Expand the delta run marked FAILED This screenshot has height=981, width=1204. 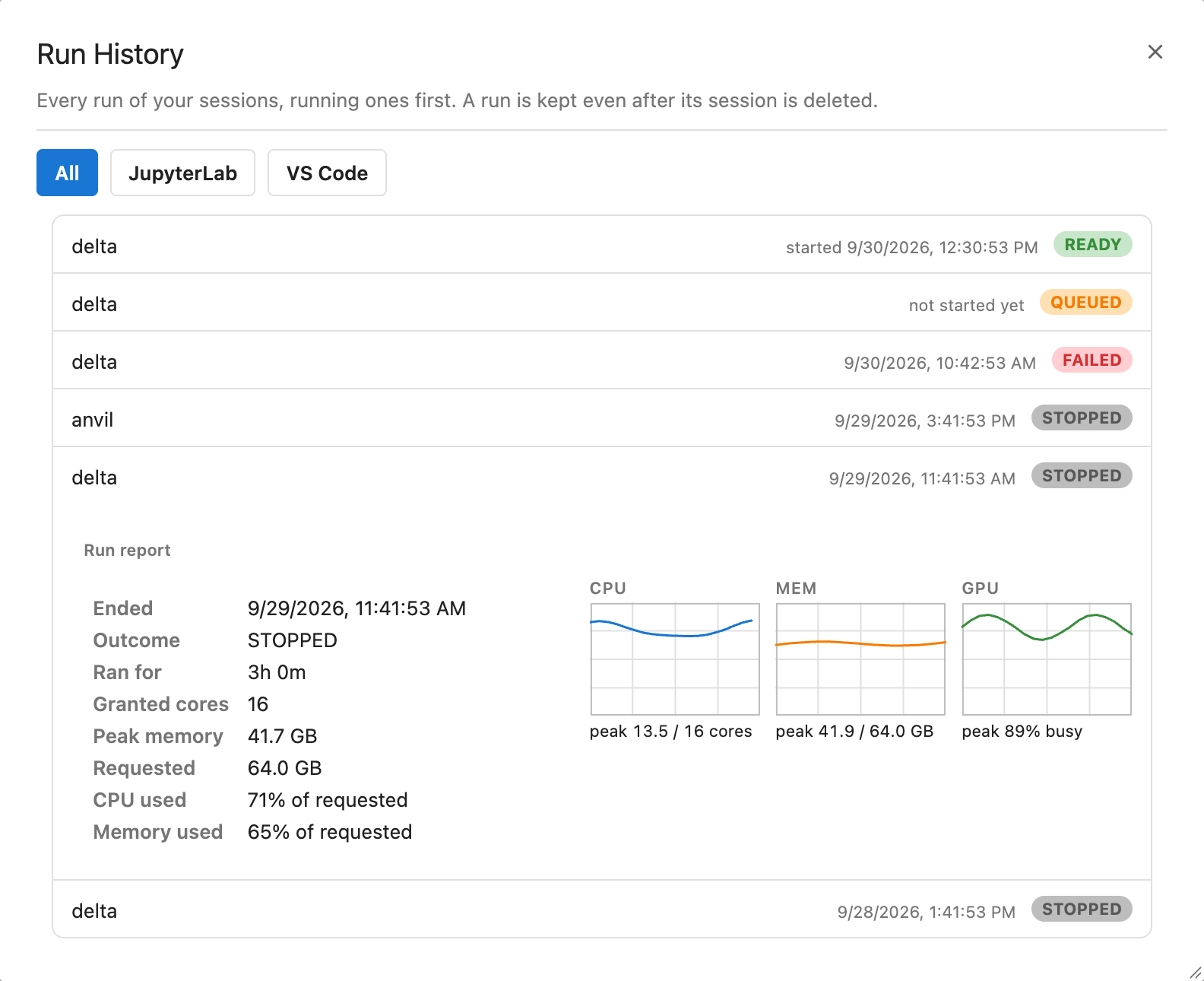tap(602, 360)
